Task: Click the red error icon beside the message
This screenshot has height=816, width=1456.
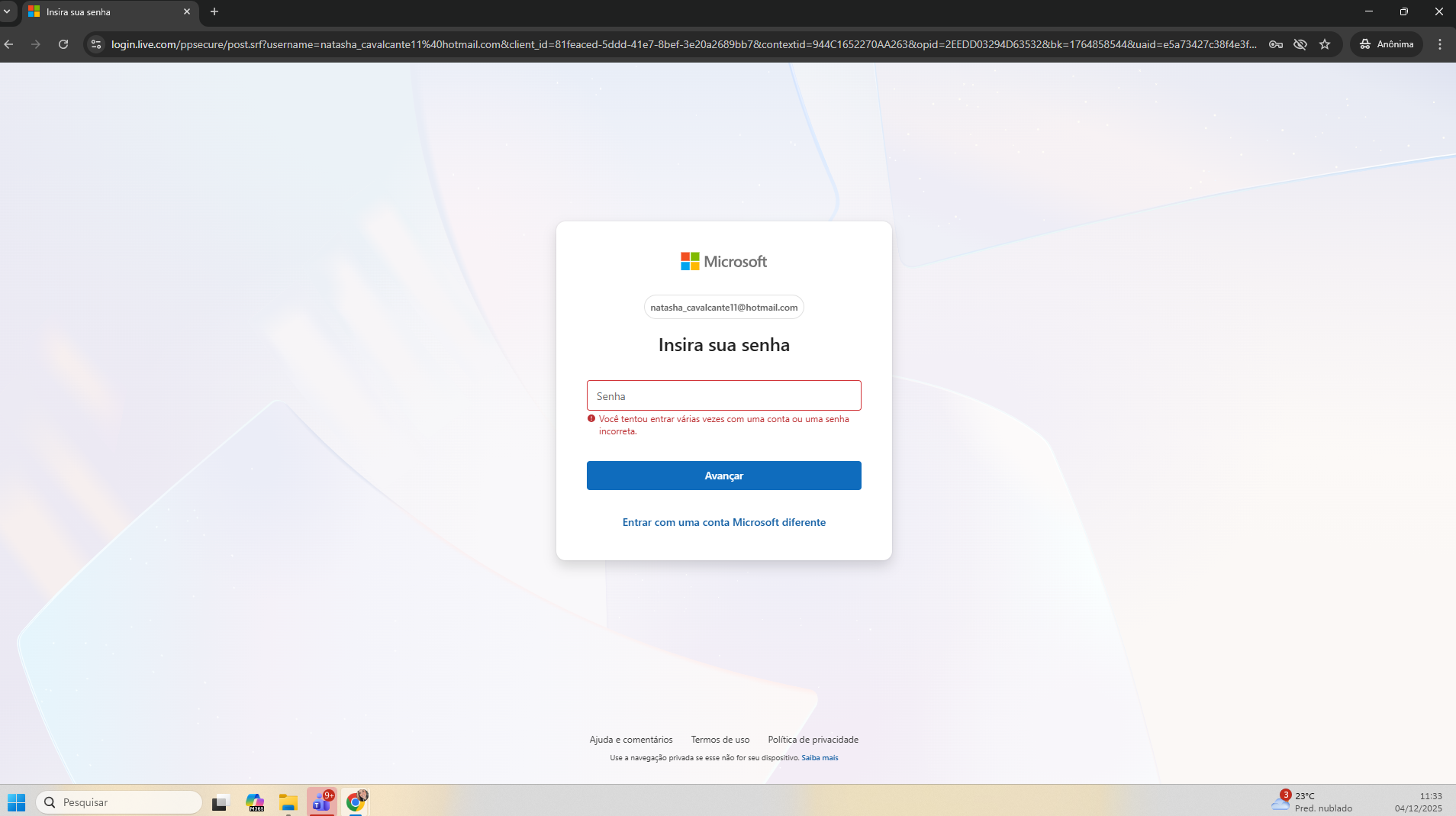Action: (x=591, y=419)
